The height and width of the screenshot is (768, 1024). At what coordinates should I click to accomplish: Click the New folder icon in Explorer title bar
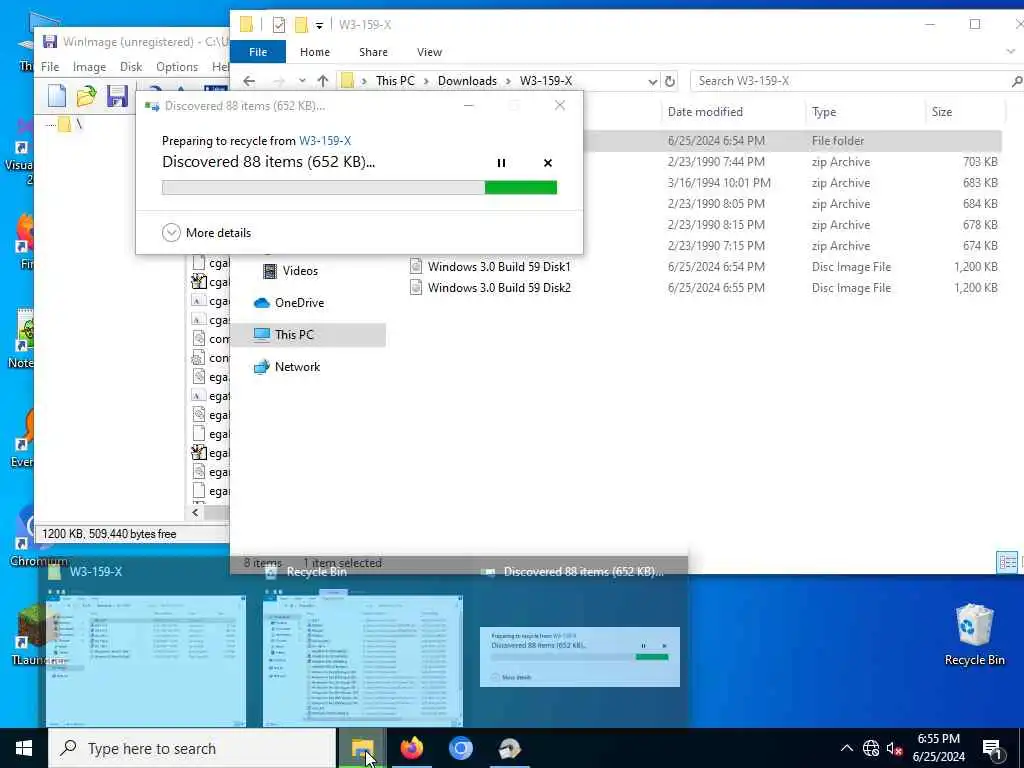tap(301, 25)
